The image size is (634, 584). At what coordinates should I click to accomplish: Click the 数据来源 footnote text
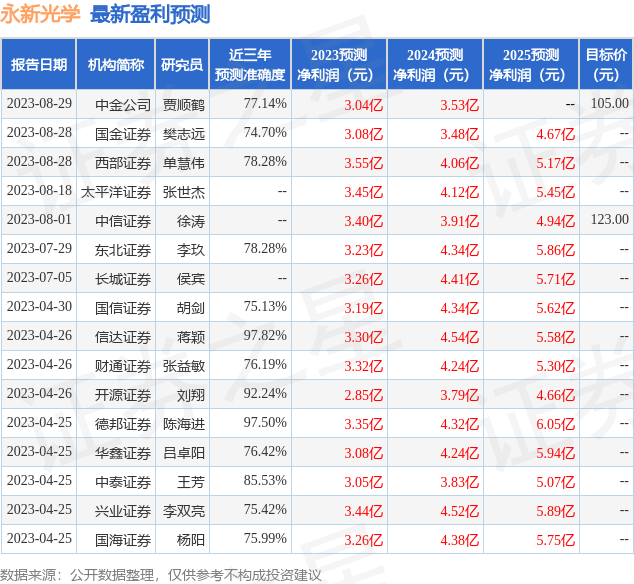coord(161,575)
